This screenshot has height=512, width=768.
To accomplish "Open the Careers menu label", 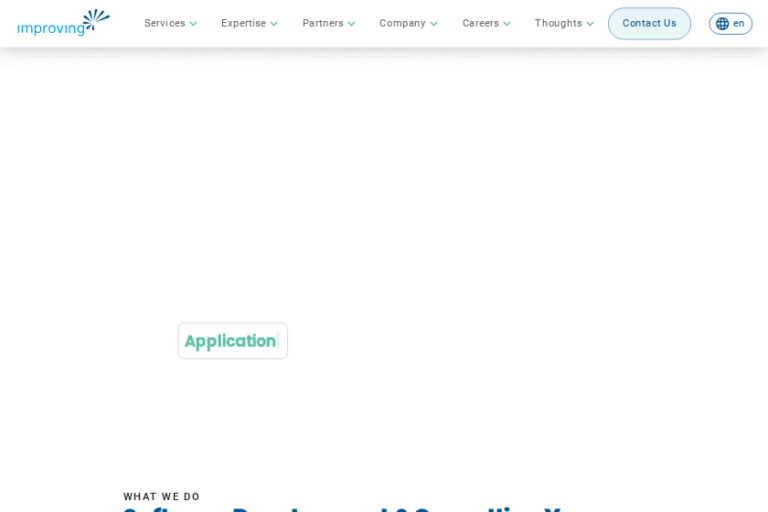I will click(480, 23).
